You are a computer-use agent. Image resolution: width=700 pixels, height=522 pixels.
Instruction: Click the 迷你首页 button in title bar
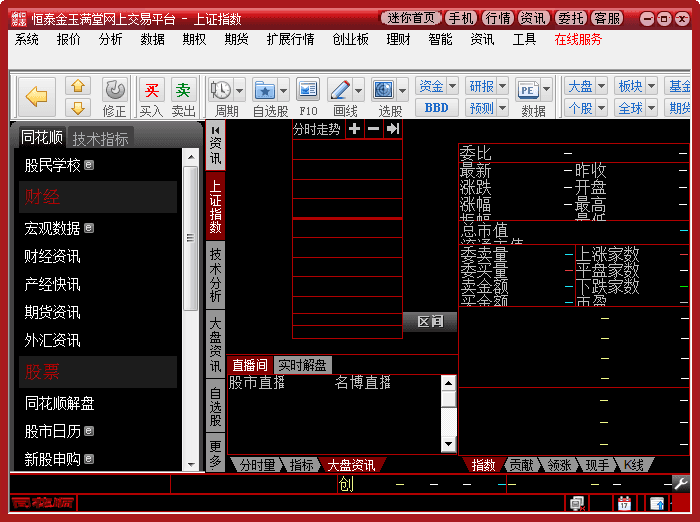click(411, 18)
